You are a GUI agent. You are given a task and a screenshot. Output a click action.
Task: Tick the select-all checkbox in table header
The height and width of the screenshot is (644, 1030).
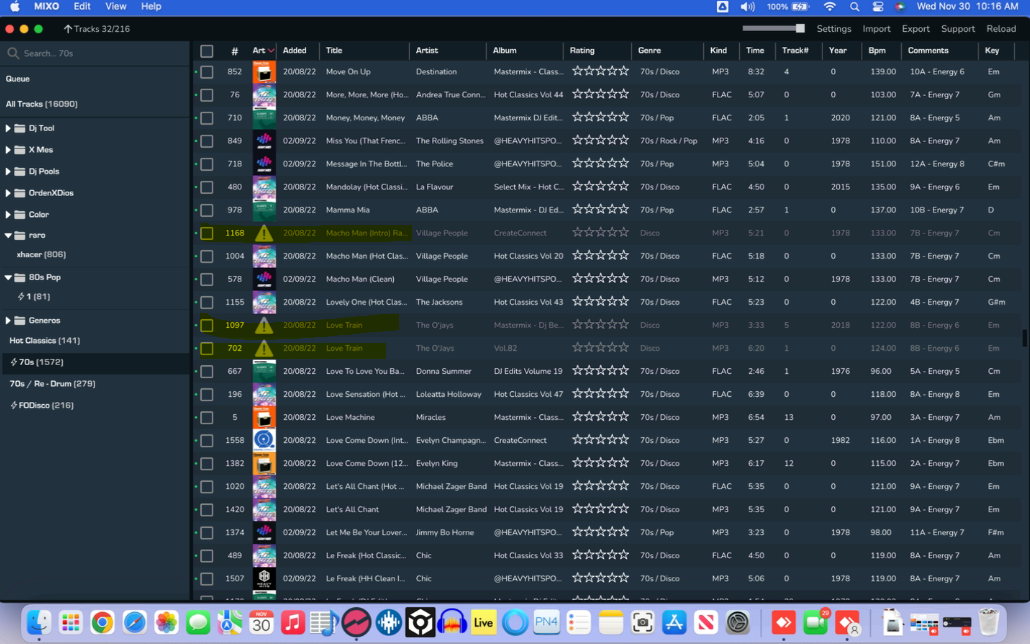pos(207,51)
